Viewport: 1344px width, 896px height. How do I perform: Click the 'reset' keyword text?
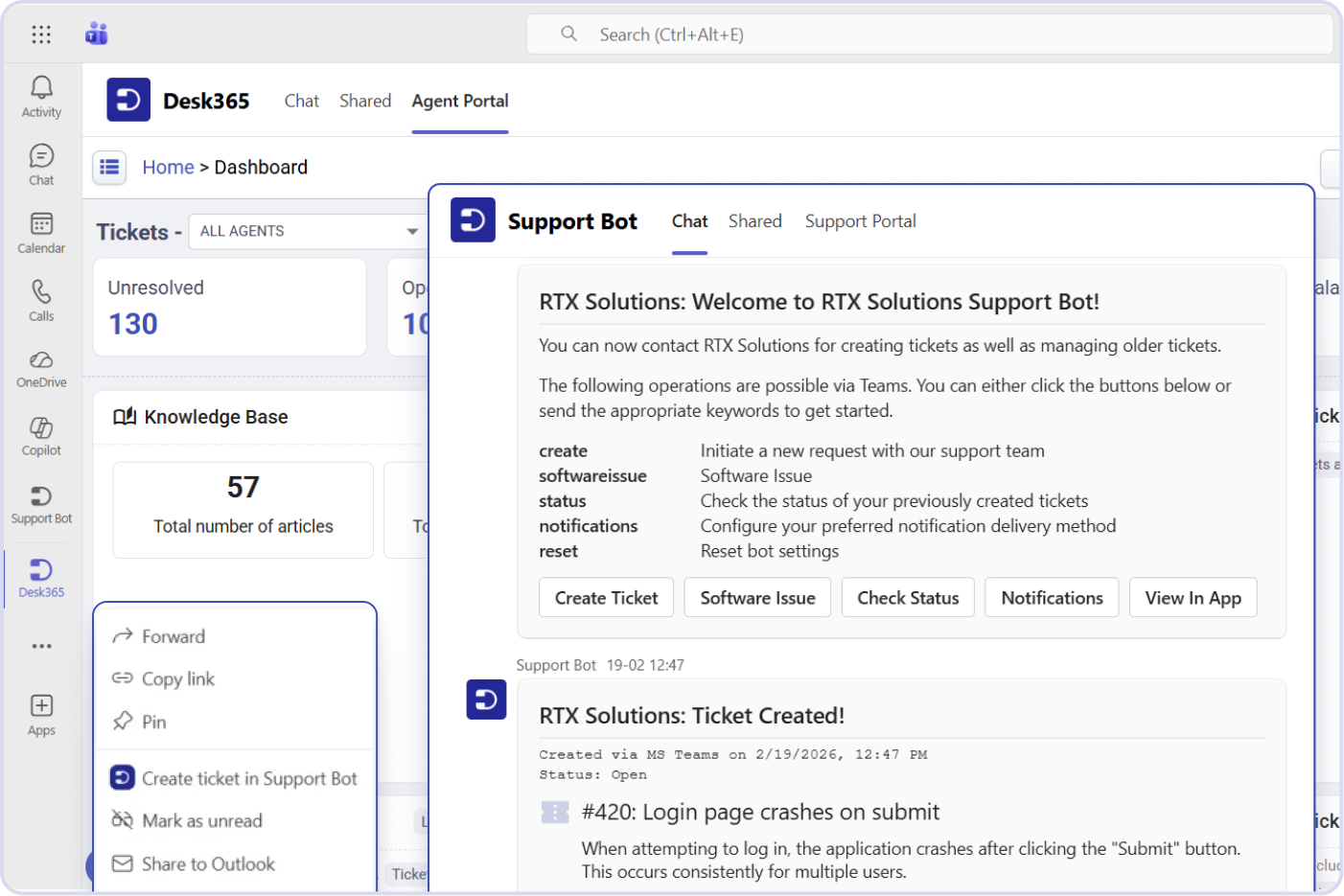[x=558, y=551]
